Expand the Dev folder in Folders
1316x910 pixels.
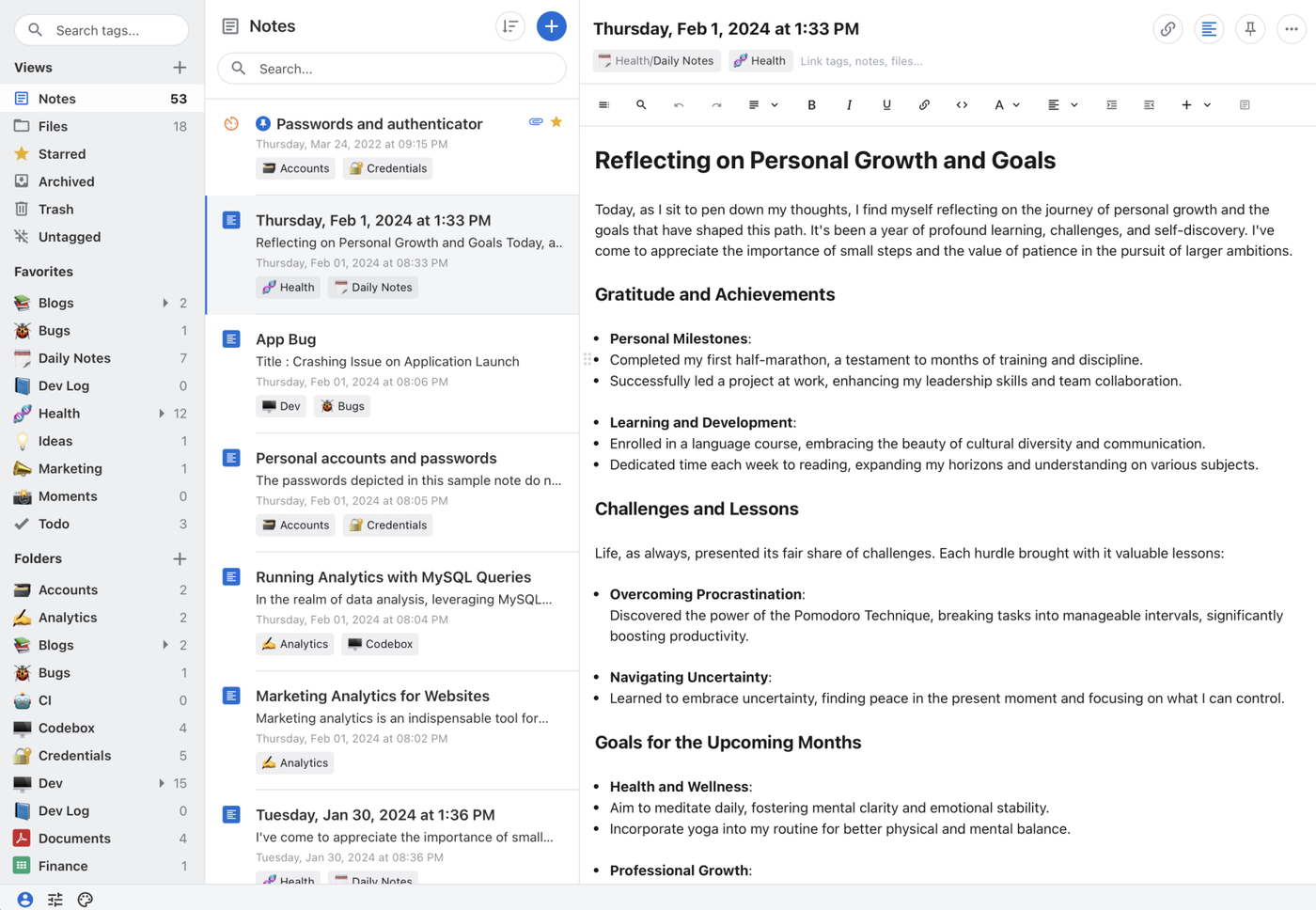162,783
